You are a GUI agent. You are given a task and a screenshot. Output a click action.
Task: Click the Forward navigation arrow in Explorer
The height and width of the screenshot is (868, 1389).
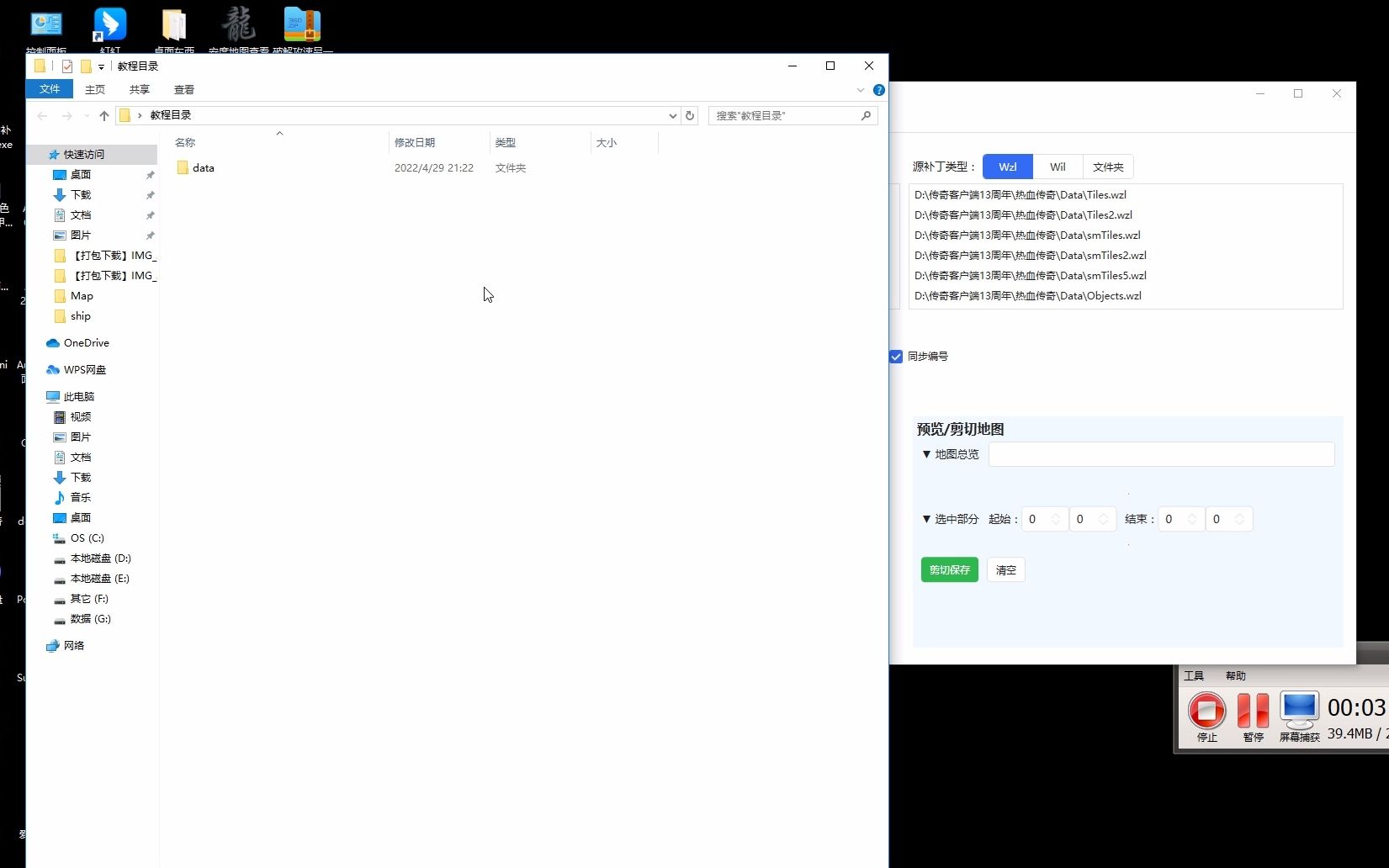tap(67, 115)
